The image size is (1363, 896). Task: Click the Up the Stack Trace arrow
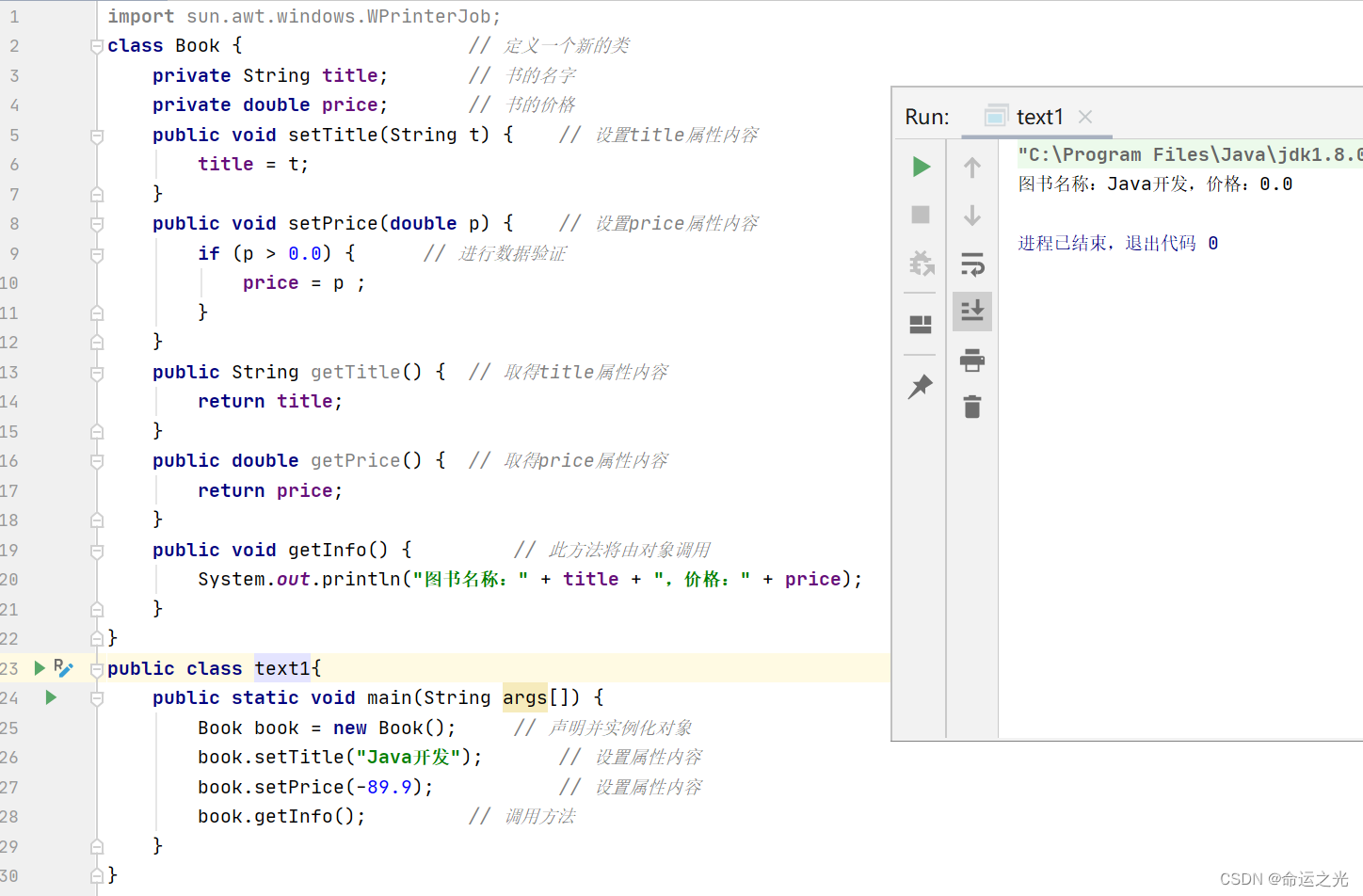[972, 168]
